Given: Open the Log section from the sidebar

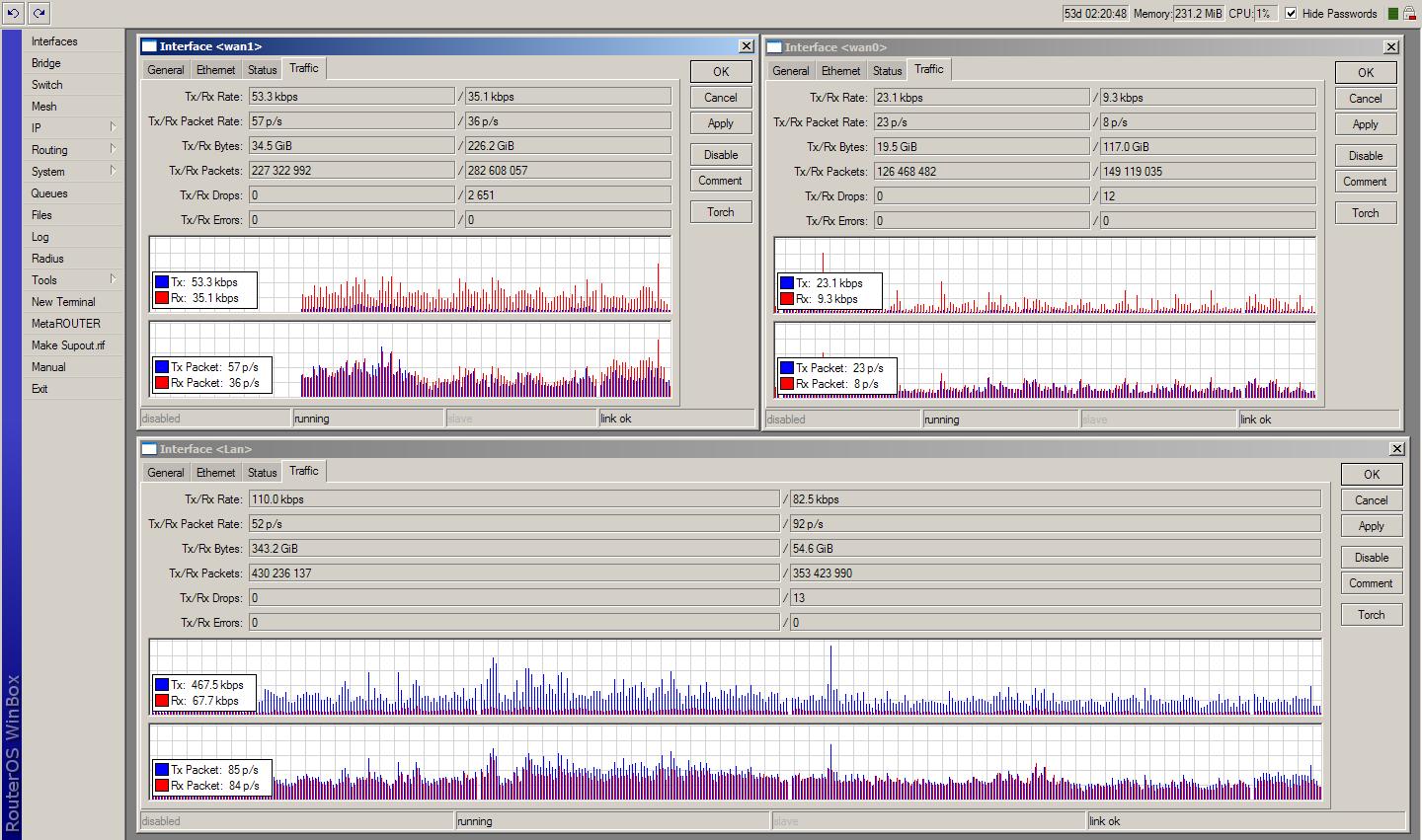Looking at the screenshot, I should point(39,236).
